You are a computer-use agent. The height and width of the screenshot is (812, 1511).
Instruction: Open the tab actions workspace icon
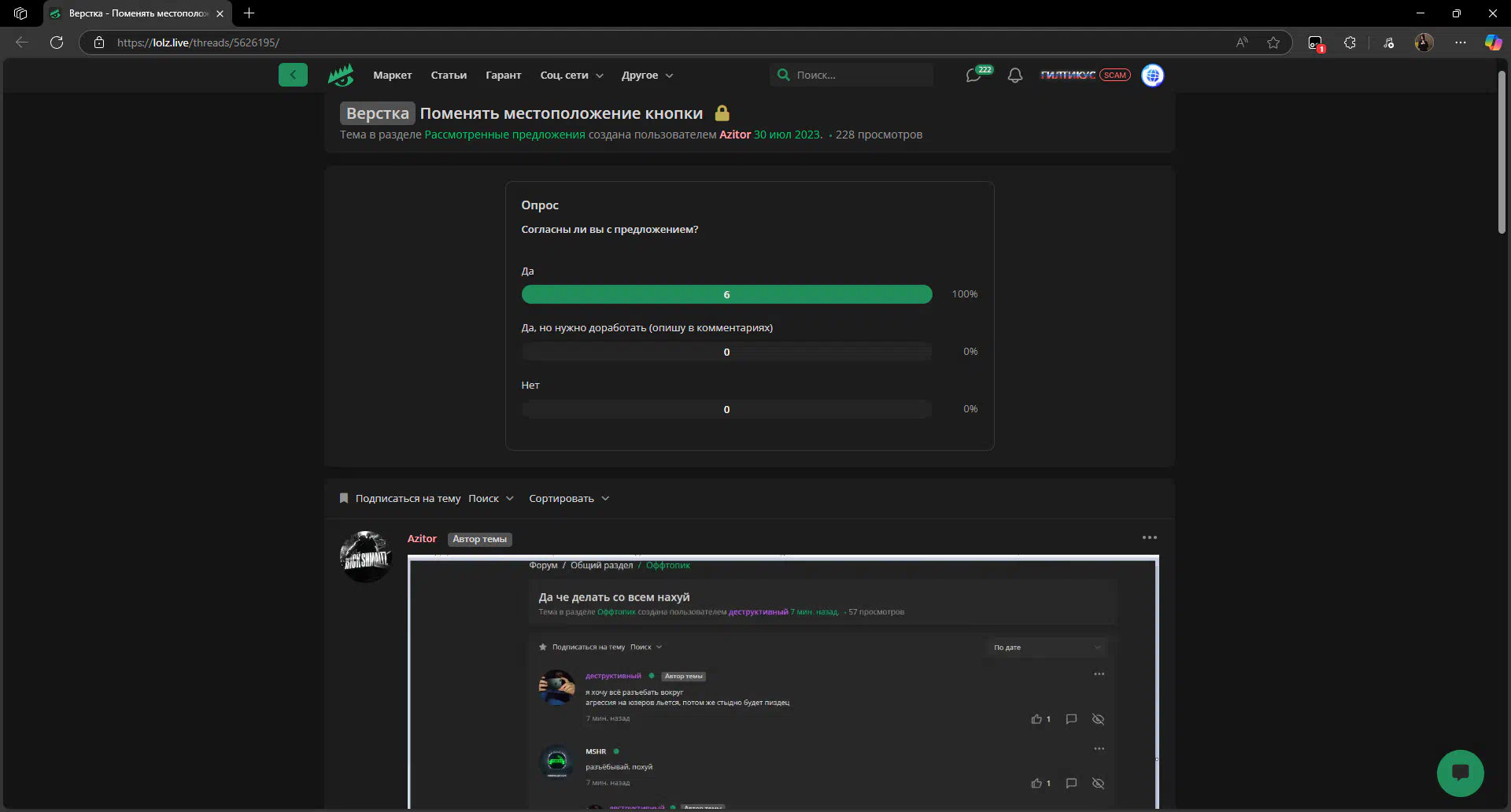20,13
